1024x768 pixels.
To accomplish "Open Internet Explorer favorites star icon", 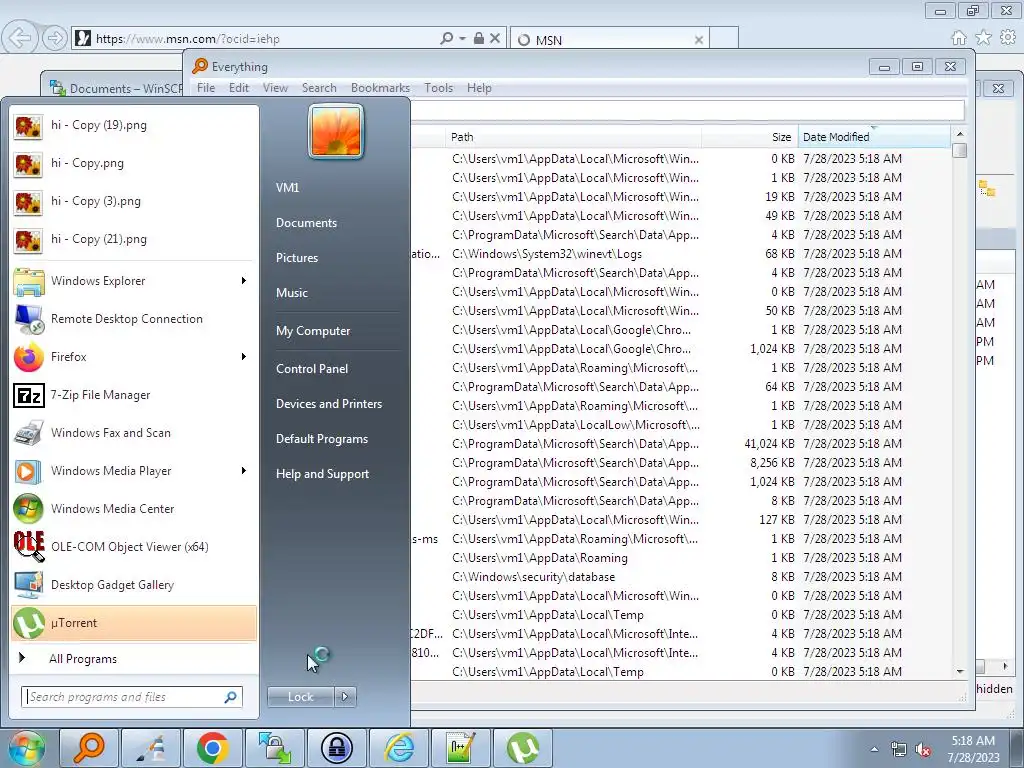I will 983,38.
